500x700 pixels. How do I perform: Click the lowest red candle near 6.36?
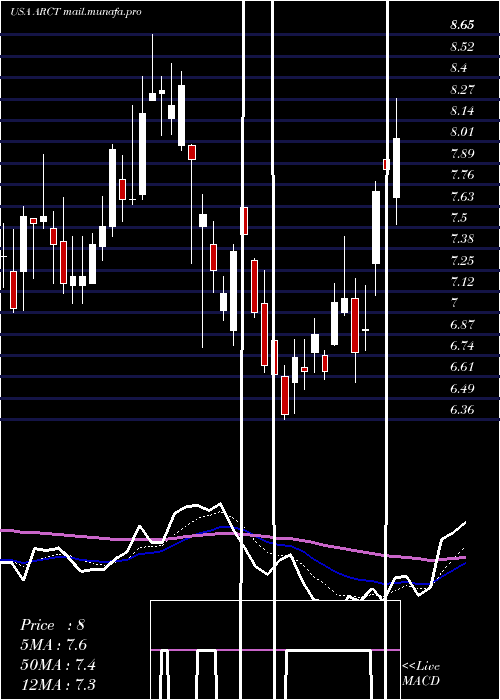[285, 396]
